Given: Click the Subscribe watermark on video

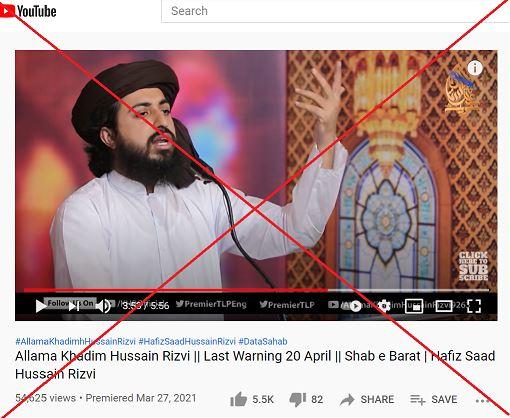Looking at the screenshot, I should point(473,266).
